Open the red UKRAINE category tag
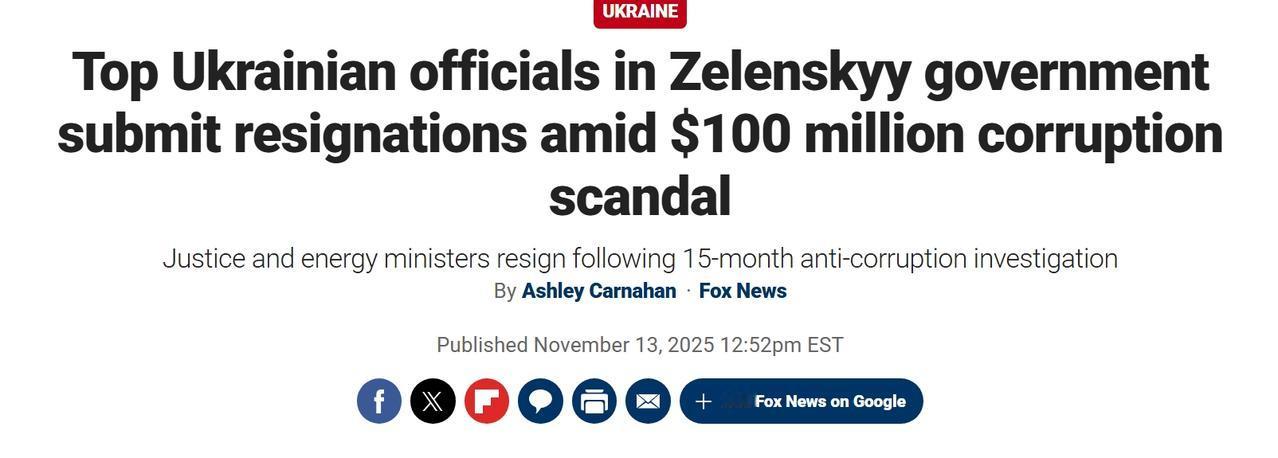 [x=640, y=12]
